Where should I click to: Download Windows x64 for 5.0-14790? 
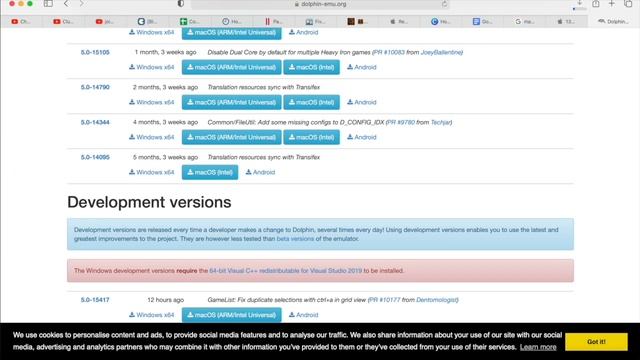click(151, 102)
